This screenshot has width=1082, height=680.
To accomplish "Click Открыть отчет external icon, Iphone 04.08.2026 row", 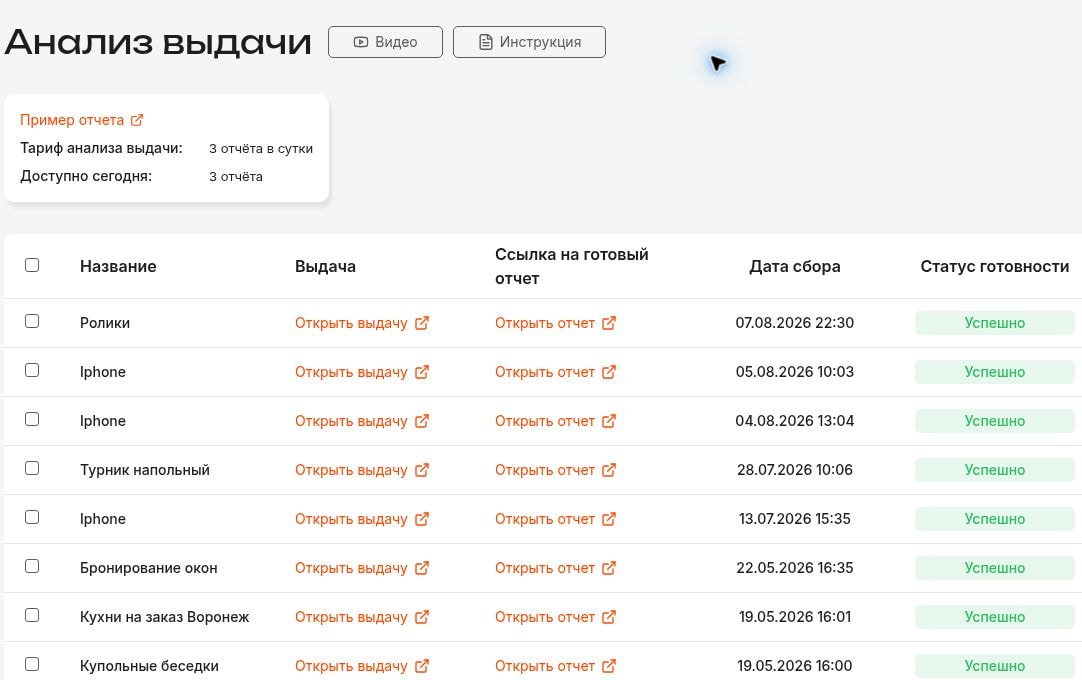I will pos(609,421).
